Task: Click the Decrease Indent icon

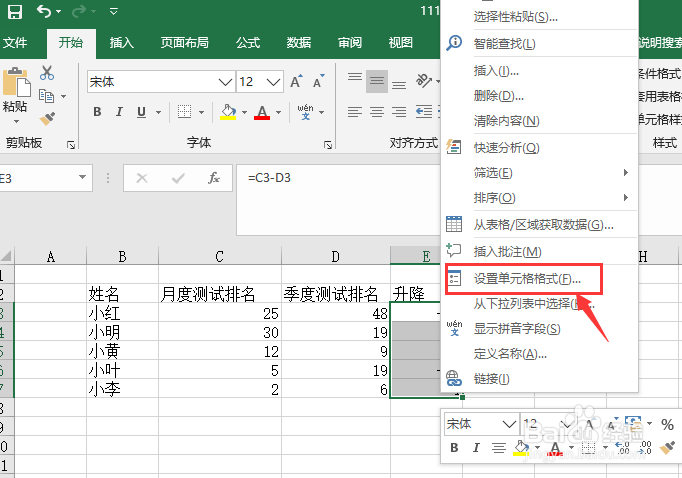Action: click(x=424, y=112)
